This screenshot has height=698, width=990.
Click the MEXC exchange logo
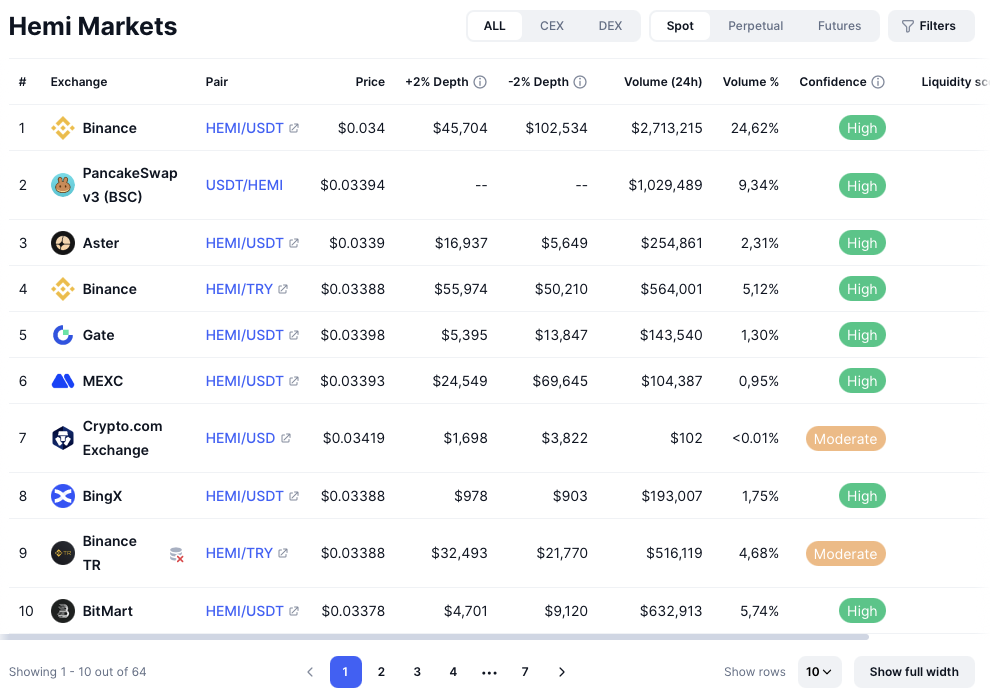tap(63, 381)
